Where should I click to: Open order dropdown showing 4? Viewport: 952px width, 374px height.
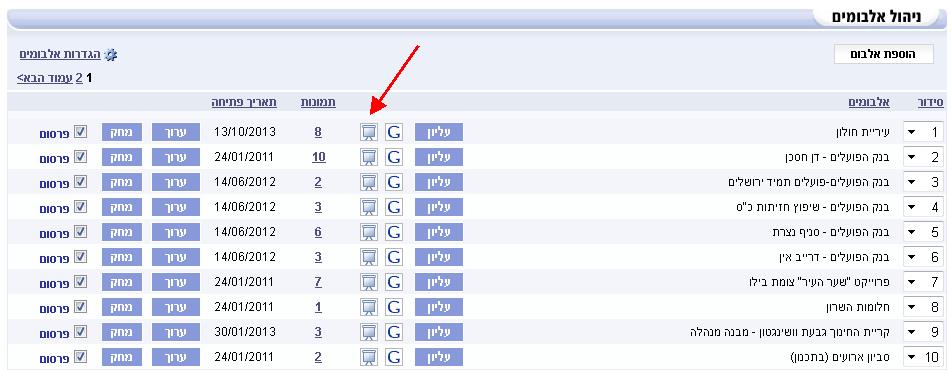tap(923, 207)
